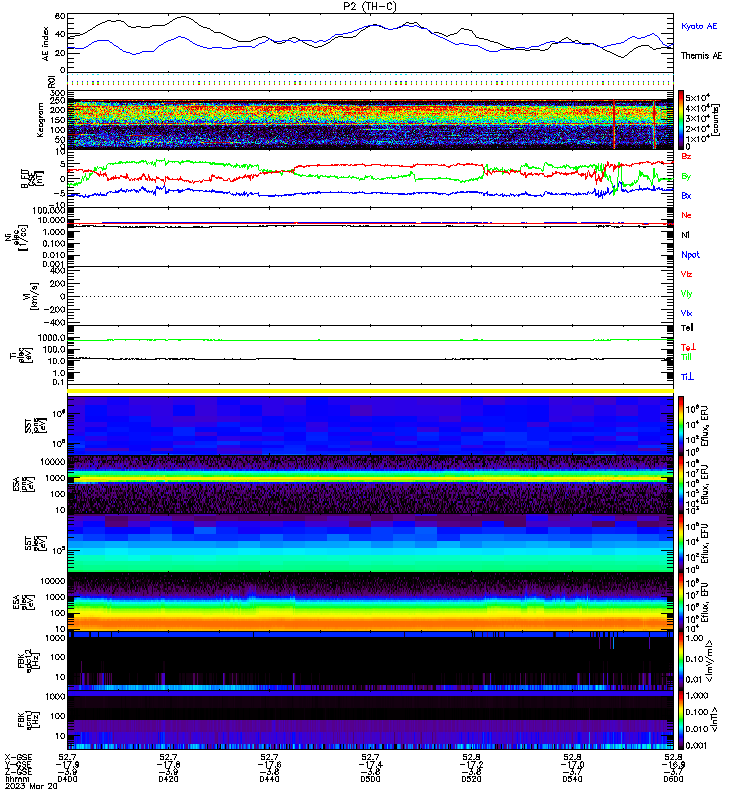The width and height of the screenshot is (750, 800).
Task: Click the 400 tick on velocity axis
Action: 58,270
